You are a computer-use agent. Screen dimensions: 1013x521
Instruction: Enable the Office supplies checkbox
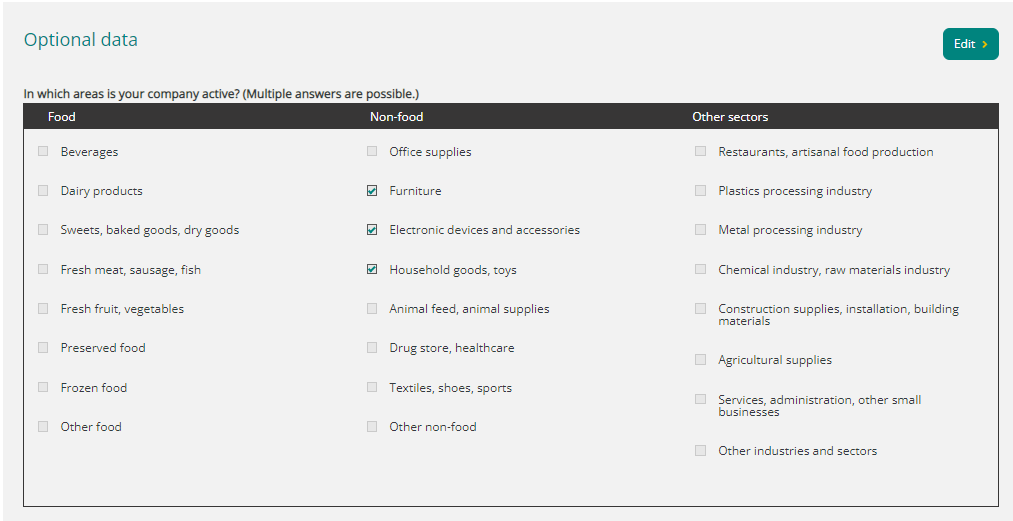pyautogui.click(x=372, y=151)
